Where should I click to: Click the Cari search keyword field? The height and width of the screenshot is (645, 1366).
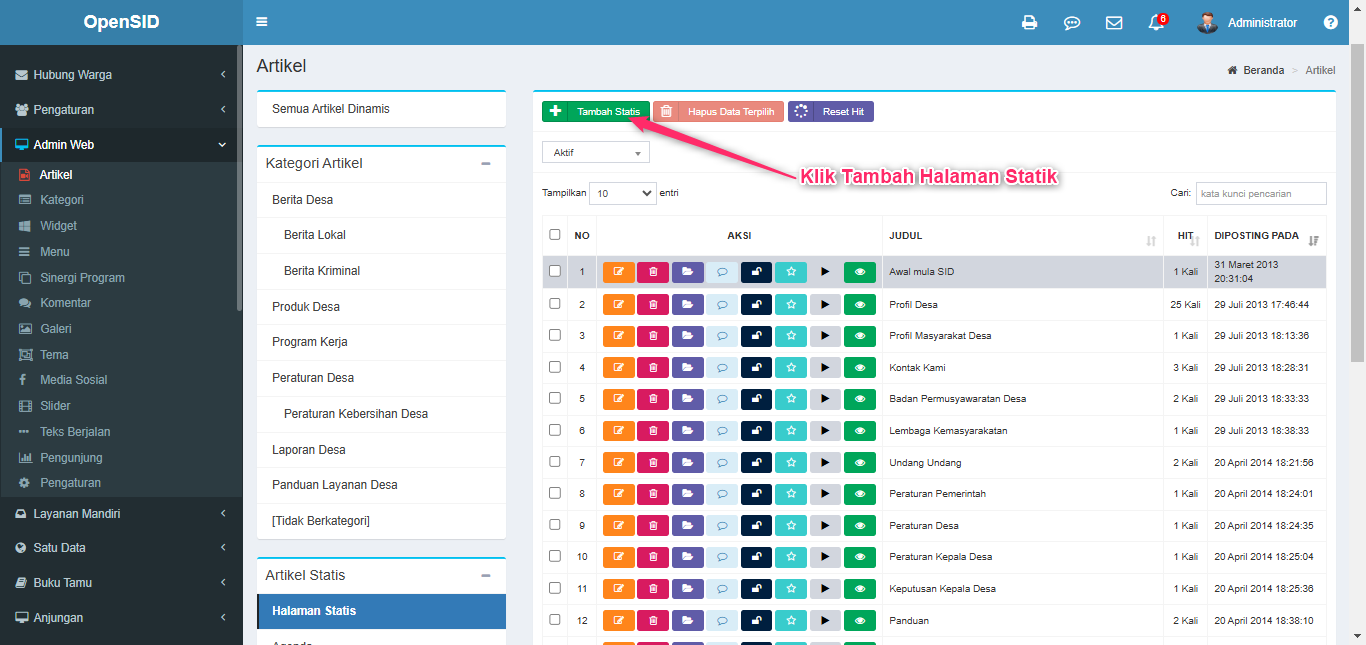tap(1261, 193)
